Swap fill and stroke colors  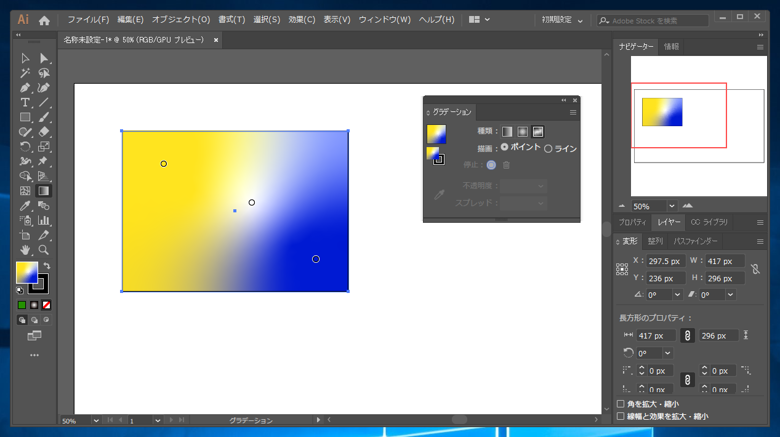46,266
